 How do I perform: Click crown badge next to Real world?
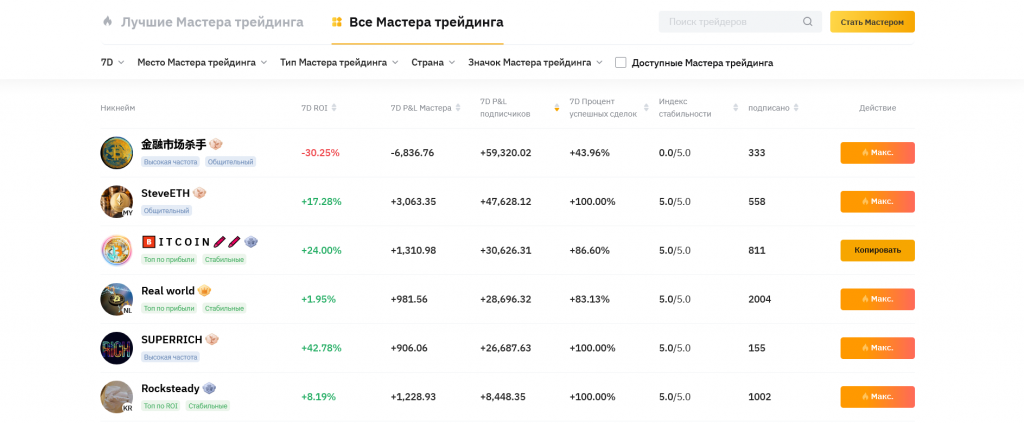(204, 290)
